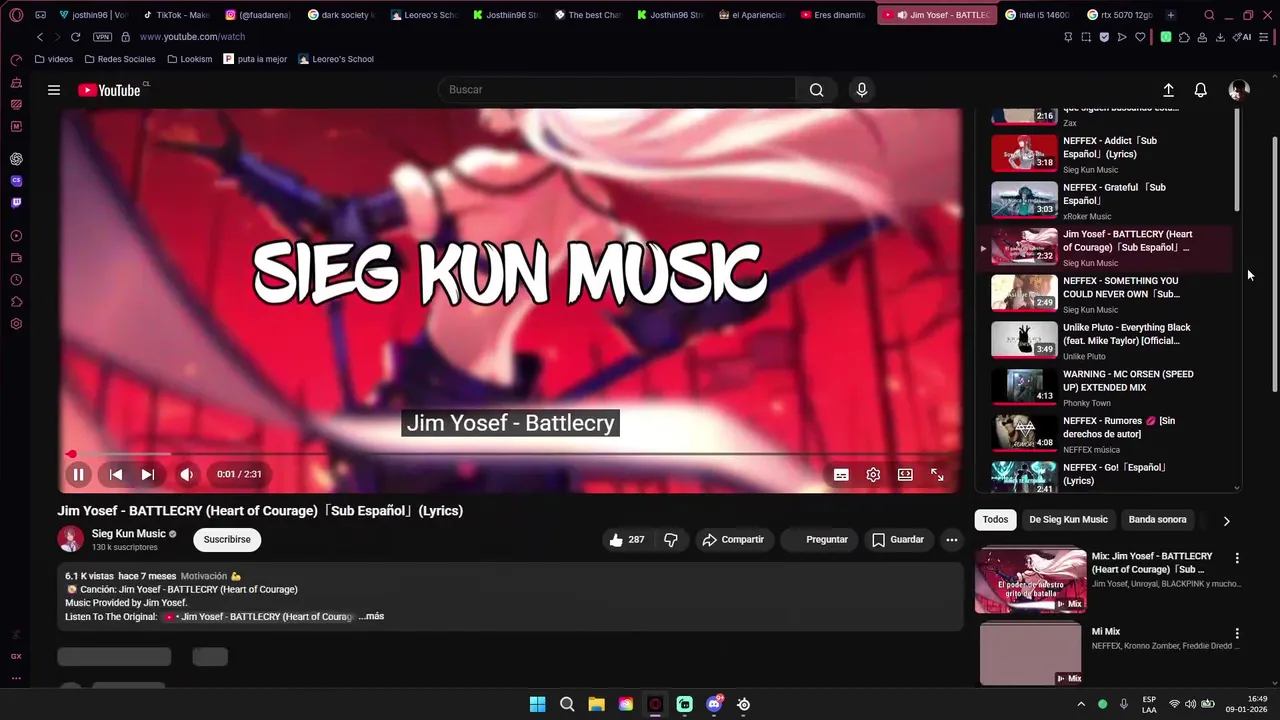Open the videos bookmark folder
1280x720 pixels.
pos(54,59)
